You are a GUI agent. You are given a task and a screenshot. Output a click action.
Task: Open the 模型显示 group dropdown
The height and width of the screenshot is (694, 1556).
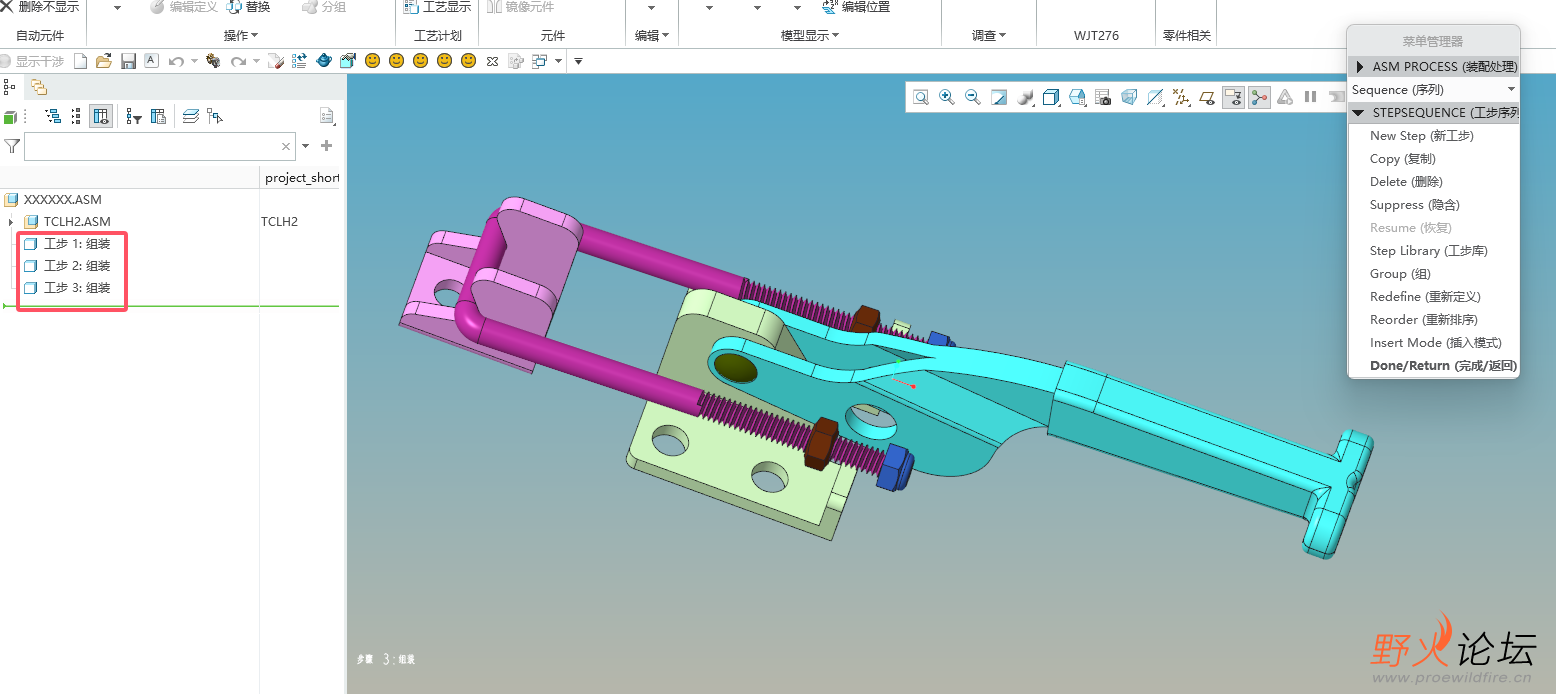(810, 36)
